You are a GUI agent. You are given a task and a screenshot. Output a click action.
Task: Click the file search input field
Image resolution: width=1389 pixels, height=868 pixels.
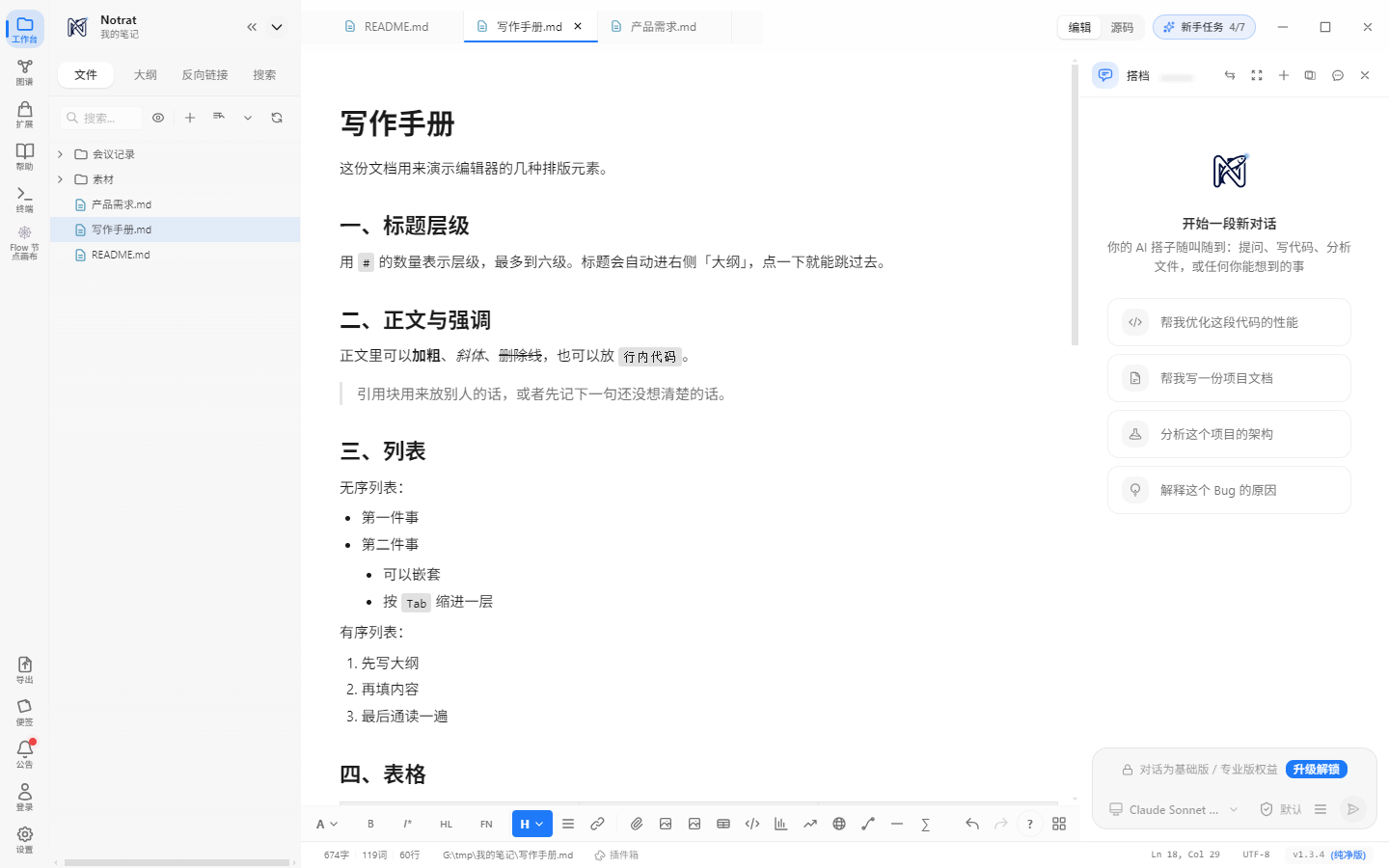[101, 118]
